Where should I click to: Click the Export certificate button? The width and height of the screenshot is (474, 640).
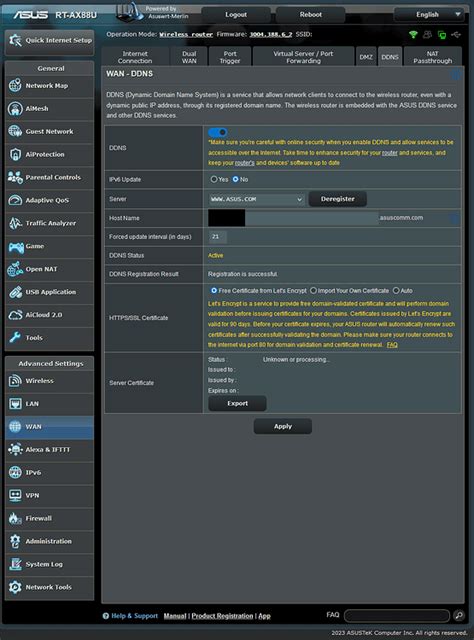click(238, 403)
